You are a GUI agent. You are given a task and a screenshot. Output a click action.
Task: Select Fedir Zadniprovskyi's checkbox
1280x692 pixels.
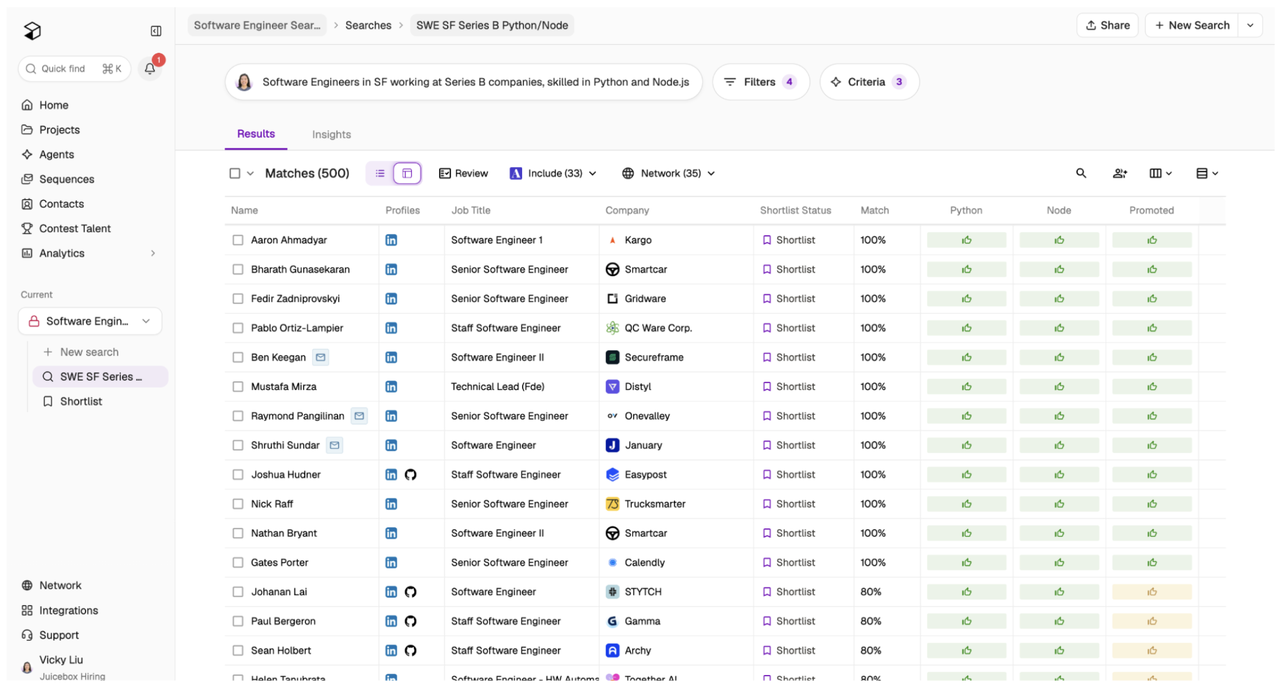point(238,299)
